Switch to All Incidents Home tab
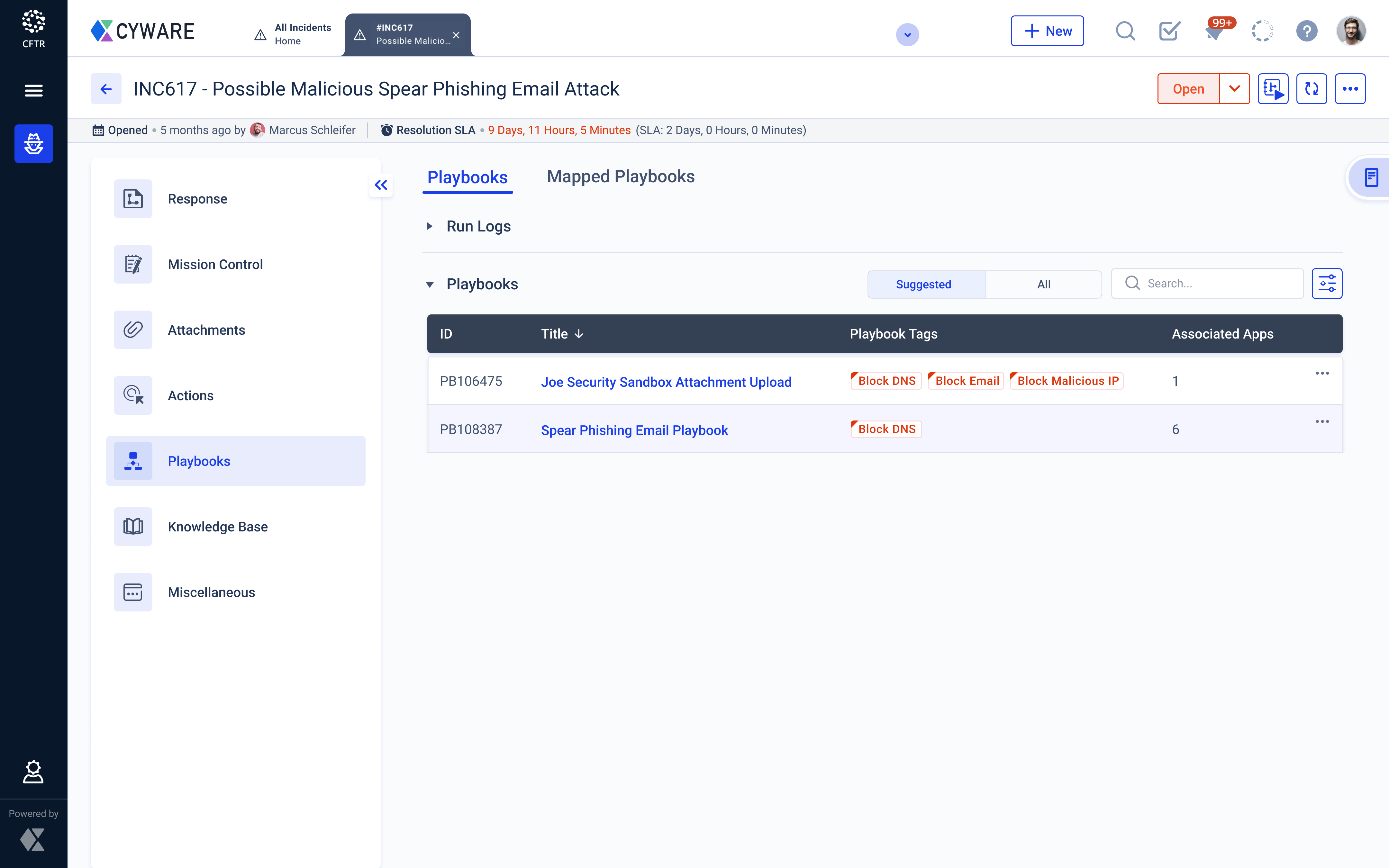 click(293, 34)
